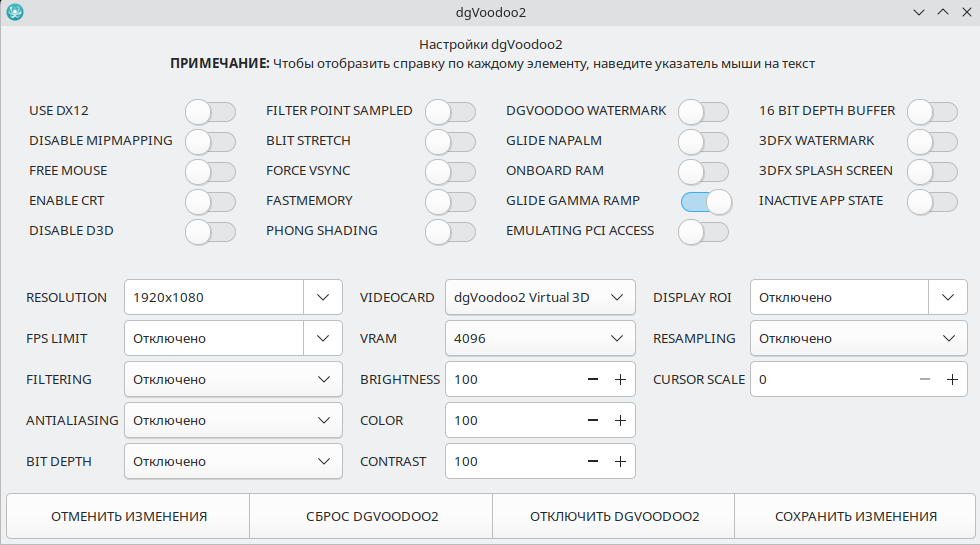Click ОТКЛЮЧИТЬ DGVOODOO2 button
The height and width of the screenshot is (545, 980).
614,516
